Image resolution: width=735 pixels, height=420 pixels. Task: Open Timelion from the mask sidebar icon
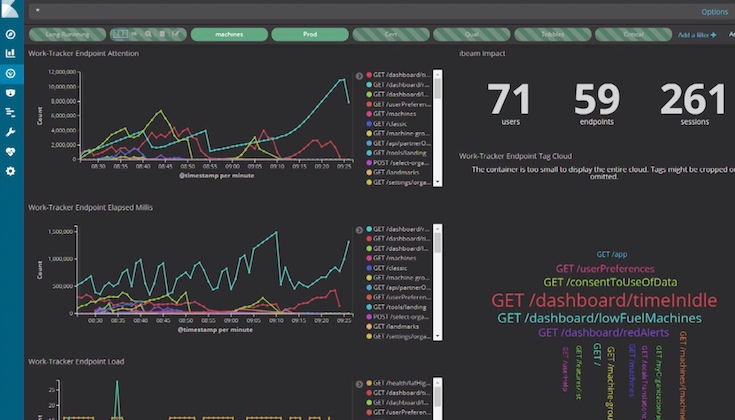pyautogui.click(x=10, y=93)
